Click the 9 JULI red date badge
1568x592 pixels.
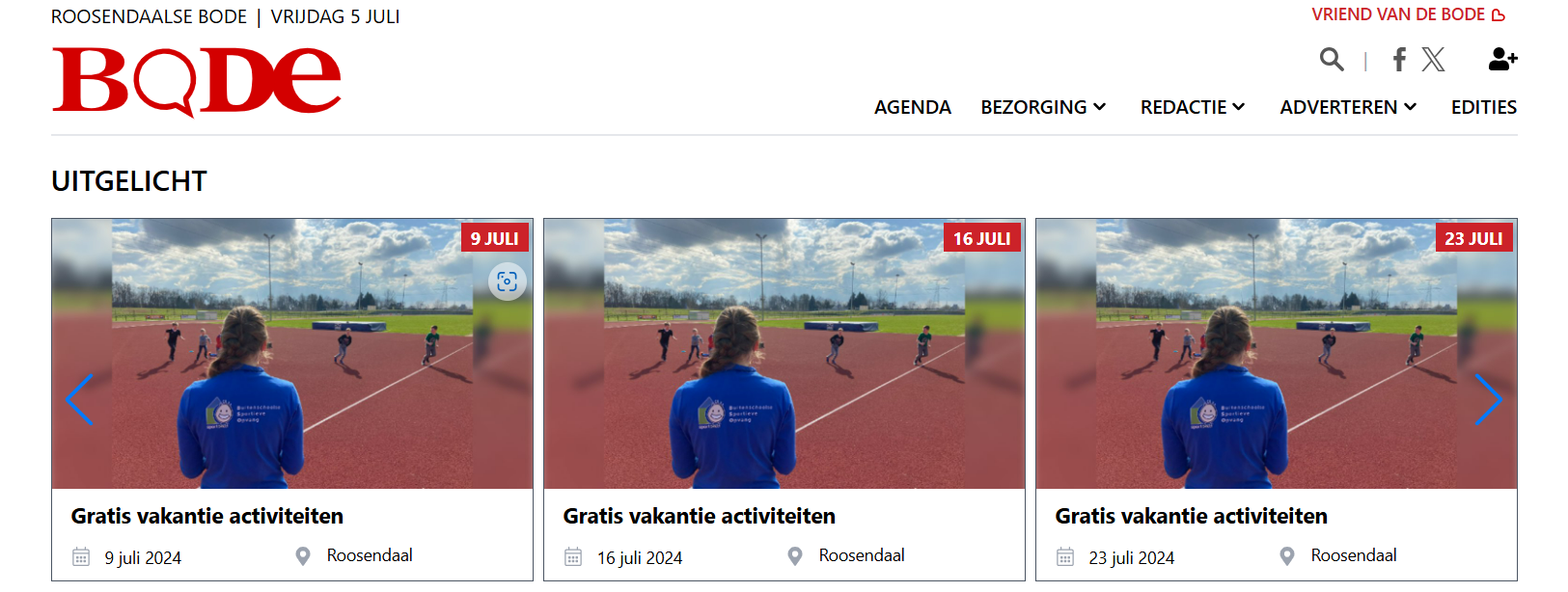[495, 238]
